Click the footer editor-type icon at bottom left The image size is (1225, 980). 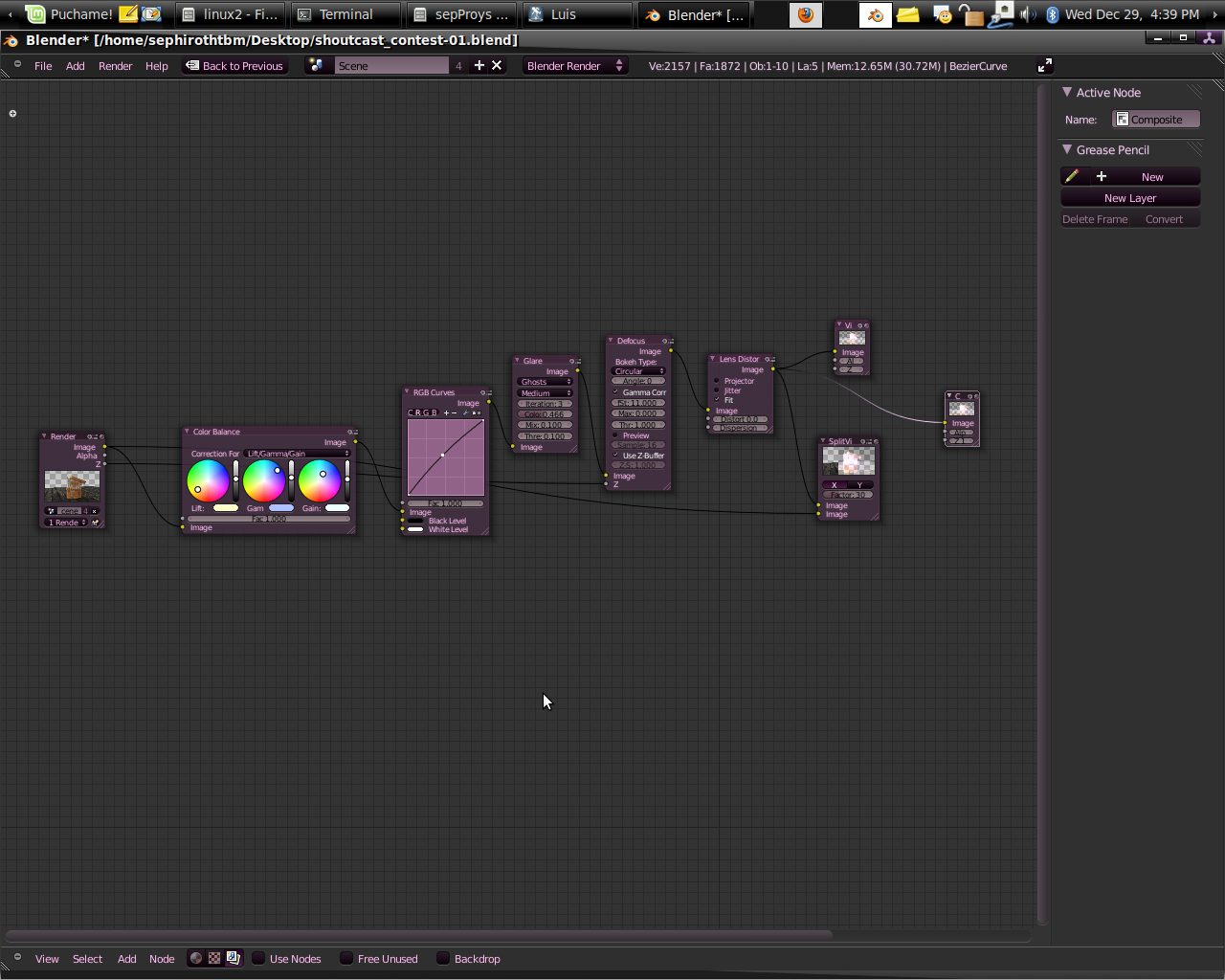pos(17,958)
